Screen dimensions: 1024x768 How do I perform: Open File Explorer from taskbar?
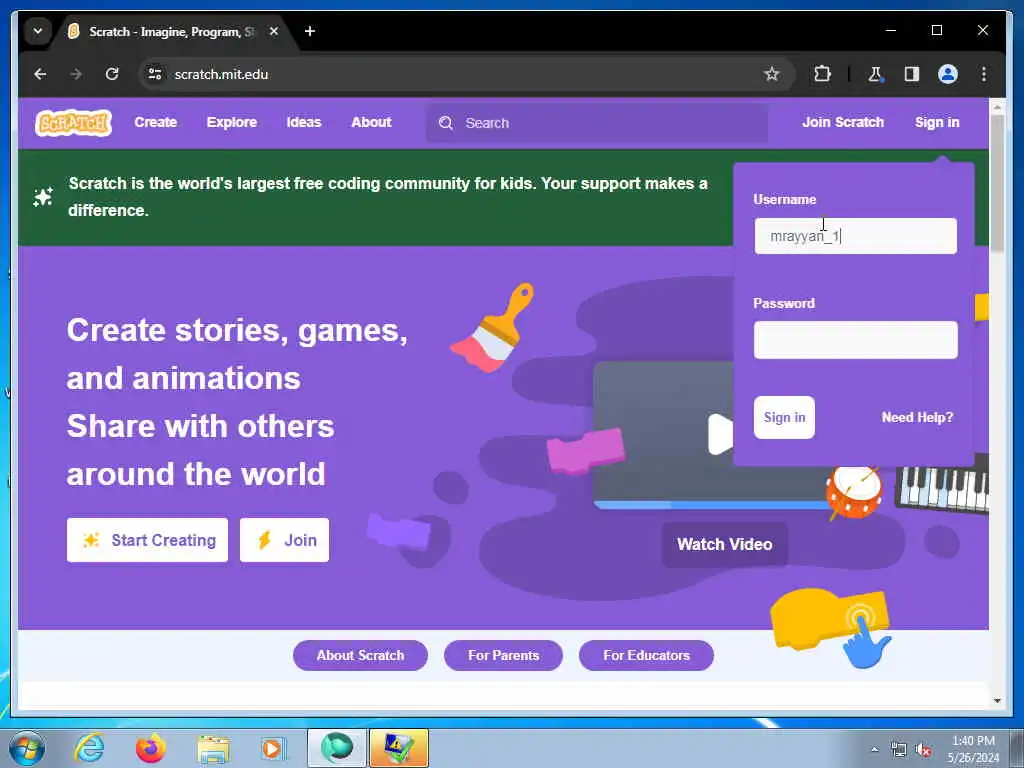pyautogui.click(x=213, y=749)
